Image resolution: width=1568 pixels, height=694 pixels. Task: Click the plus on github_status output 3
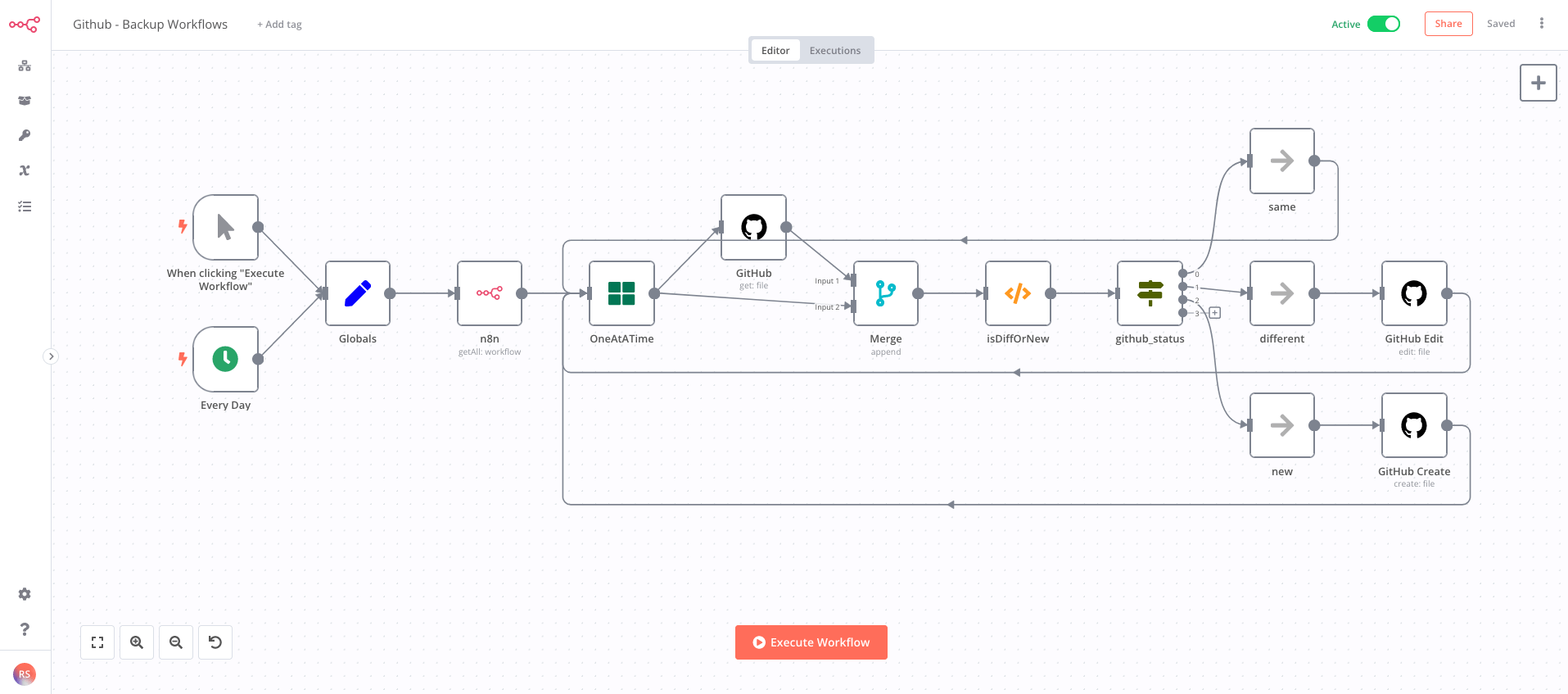(1215, 313)
